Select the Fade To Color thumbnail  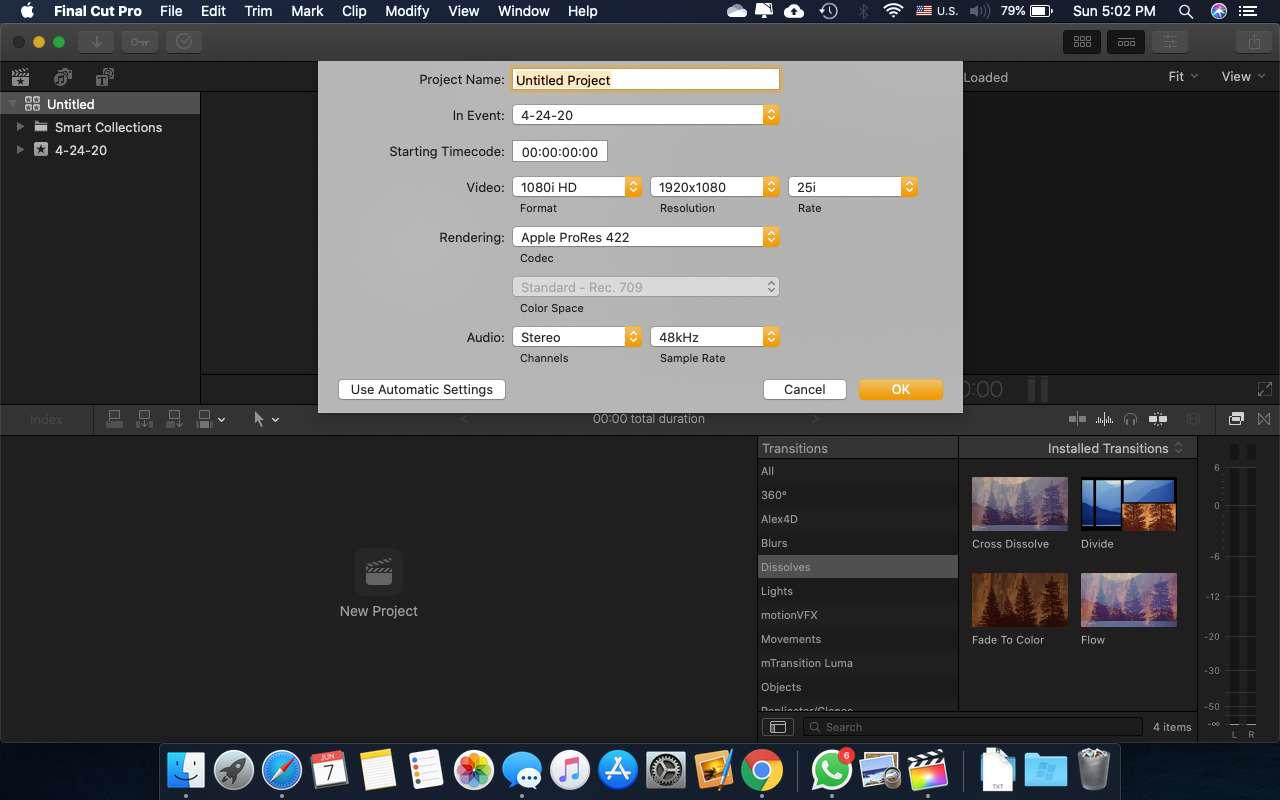pos(1020,600)
